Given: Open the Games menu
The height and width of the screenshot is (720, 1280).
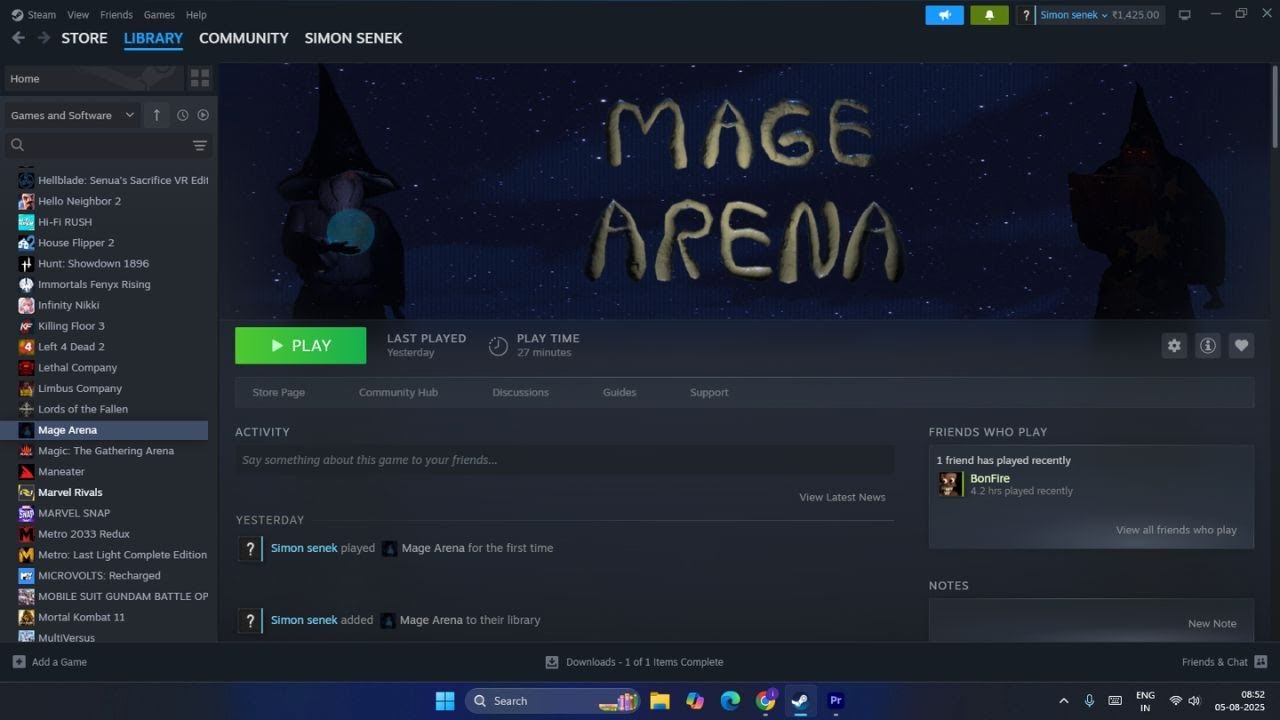Looking at the screenshot, I should (x=159, y=15).
